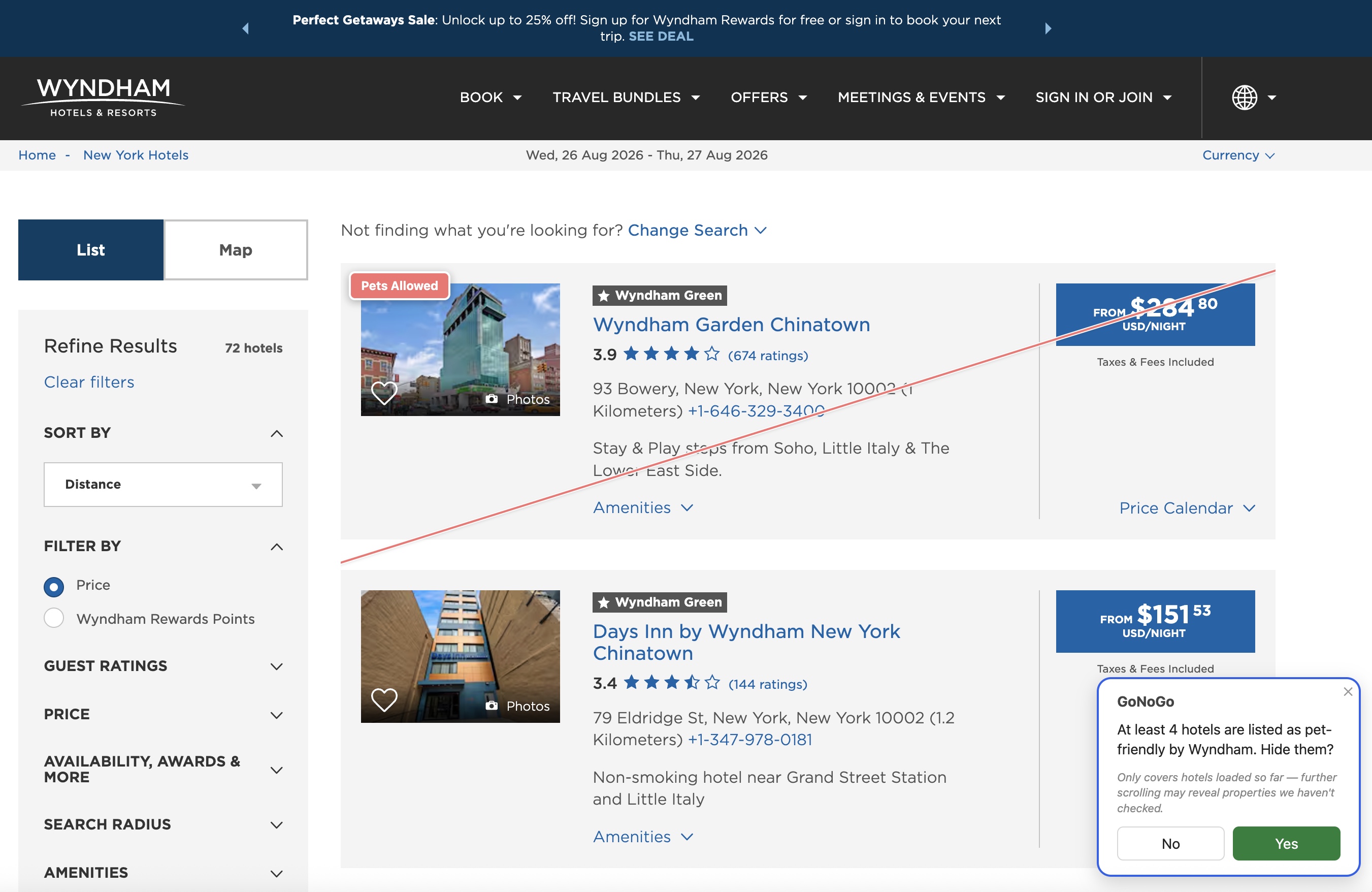Expand the AMENITIES filter section
1372x892 pixels.
pyautogui.click(x=163, y=872)
